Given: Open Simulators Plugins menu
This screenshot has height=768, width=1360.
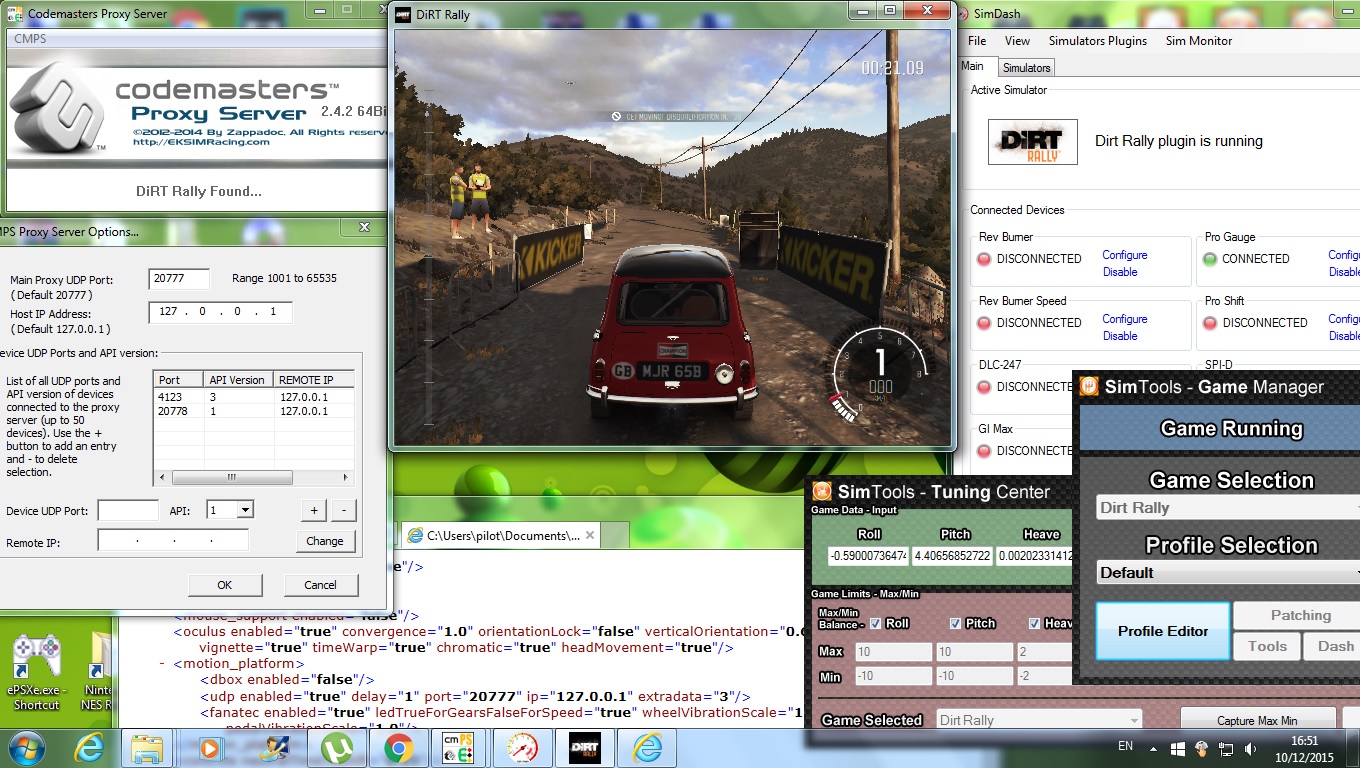Looking at the screenshot, I should (x=1098, y=41).
